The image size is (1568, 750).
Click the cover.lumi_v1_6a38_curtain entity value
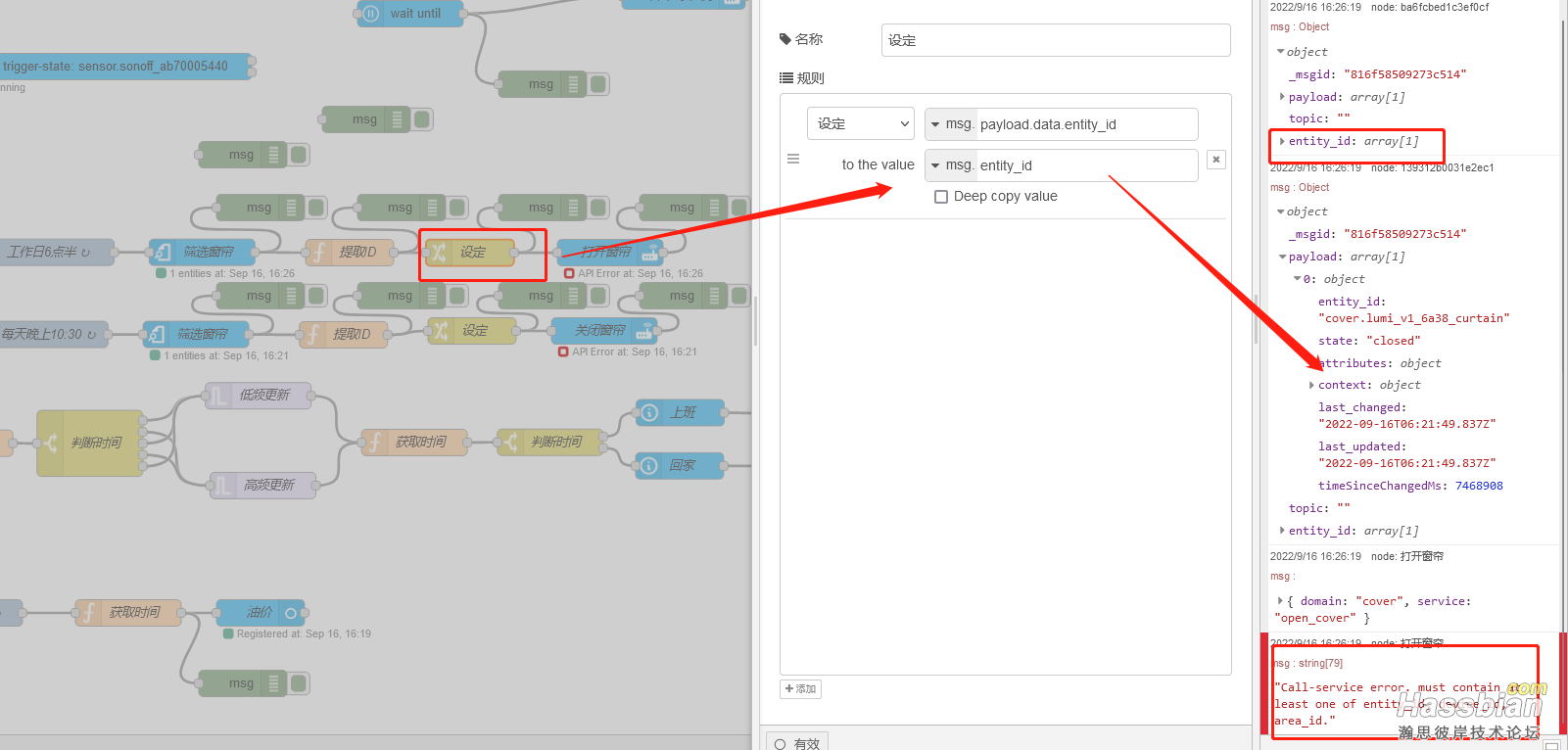pyautogui.click(x=1414, y=318)
